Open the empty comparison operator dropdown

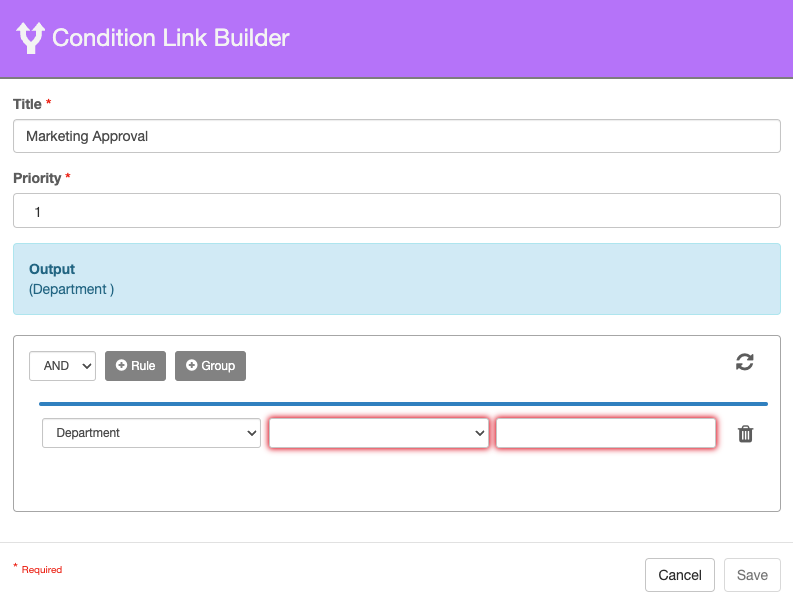point(379,433)
